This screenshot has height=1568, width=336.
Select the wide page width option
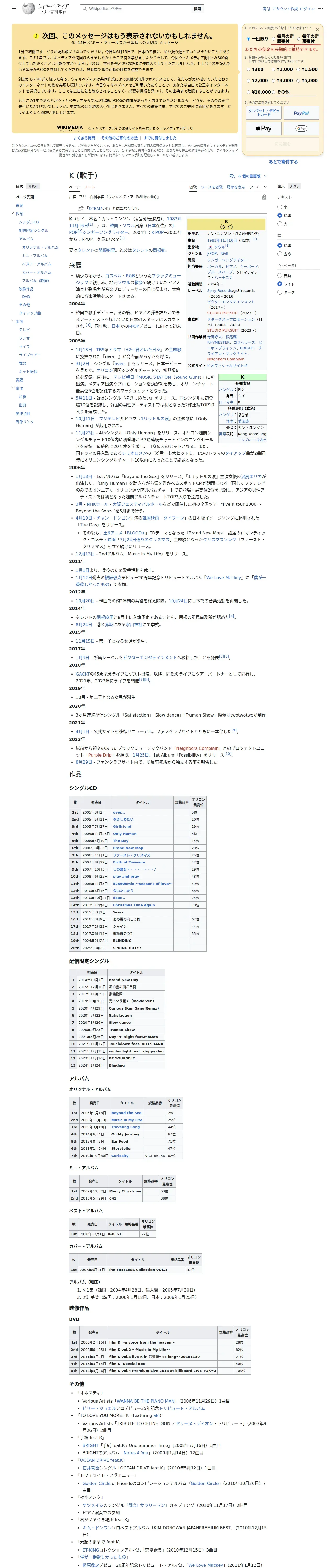coord(280,254)
